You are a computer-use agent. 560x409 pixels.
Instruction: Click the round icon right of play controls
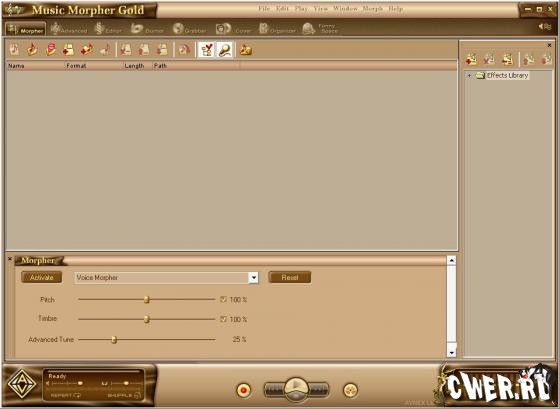350,390
